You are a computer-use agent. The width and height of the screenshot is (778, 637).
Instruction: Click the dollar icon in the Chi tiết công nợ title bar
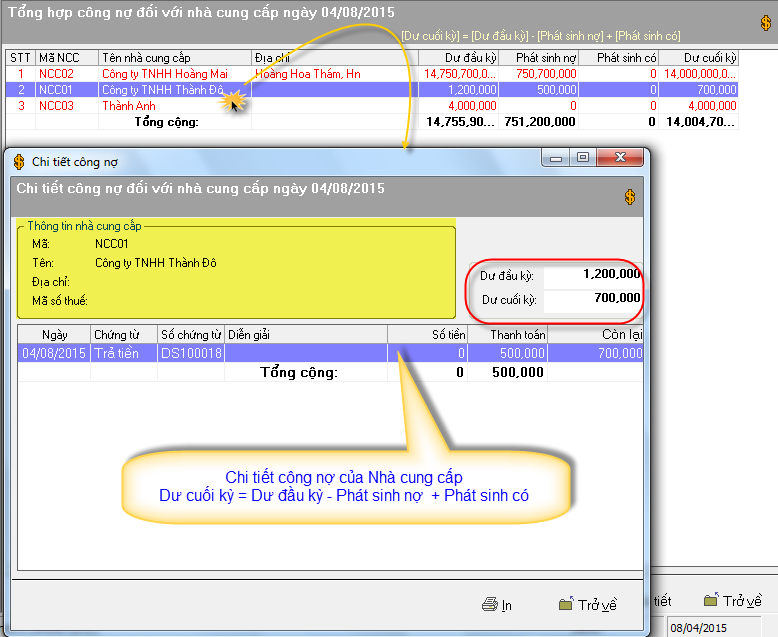pyautogui.click(x=19, y=160)
